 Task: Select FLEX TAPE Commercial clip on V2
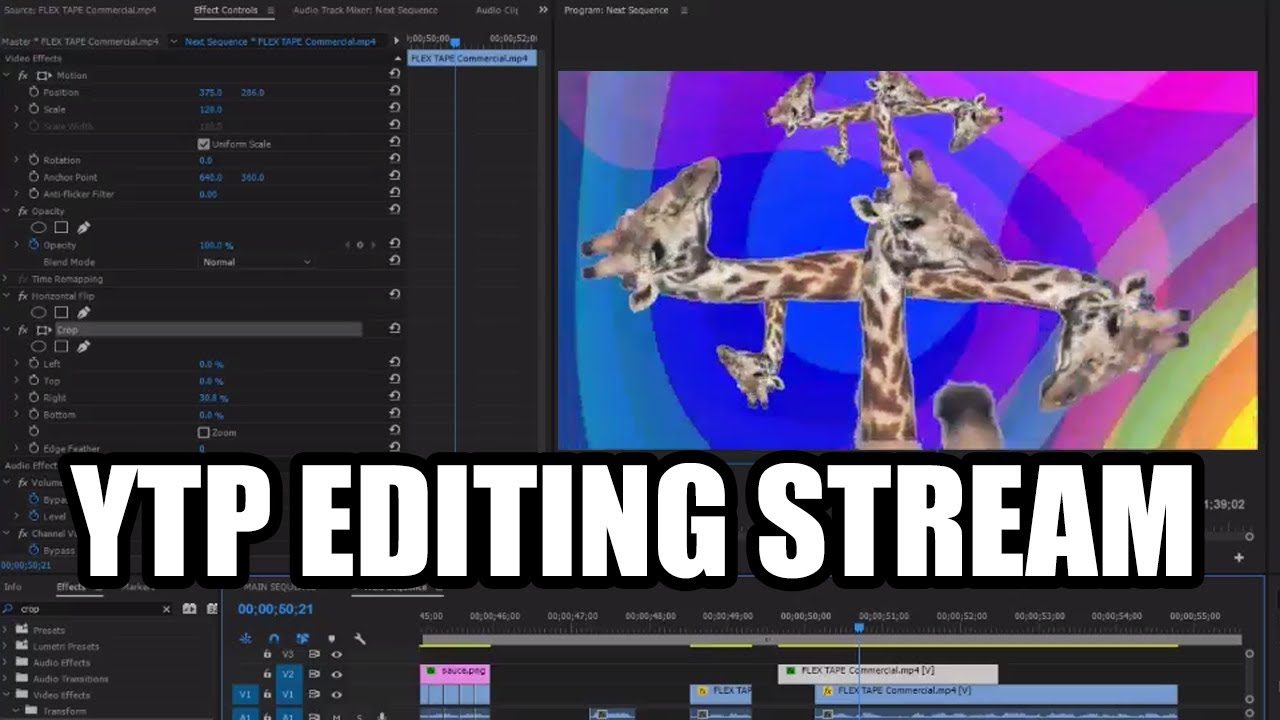[888, 673]
